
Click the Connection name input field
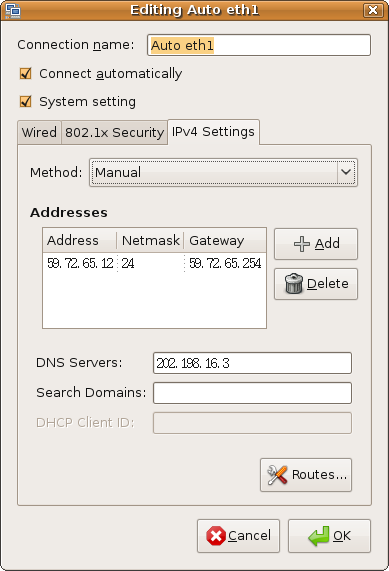[259, 45]
